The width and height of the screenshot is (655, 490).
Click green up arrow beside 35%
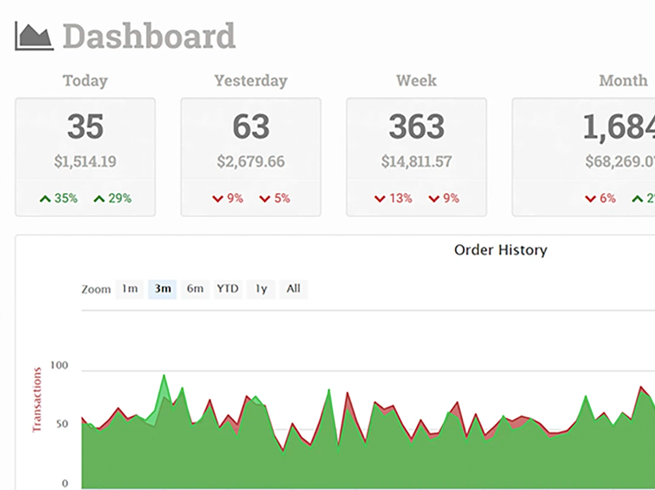(x=45, y=199)
